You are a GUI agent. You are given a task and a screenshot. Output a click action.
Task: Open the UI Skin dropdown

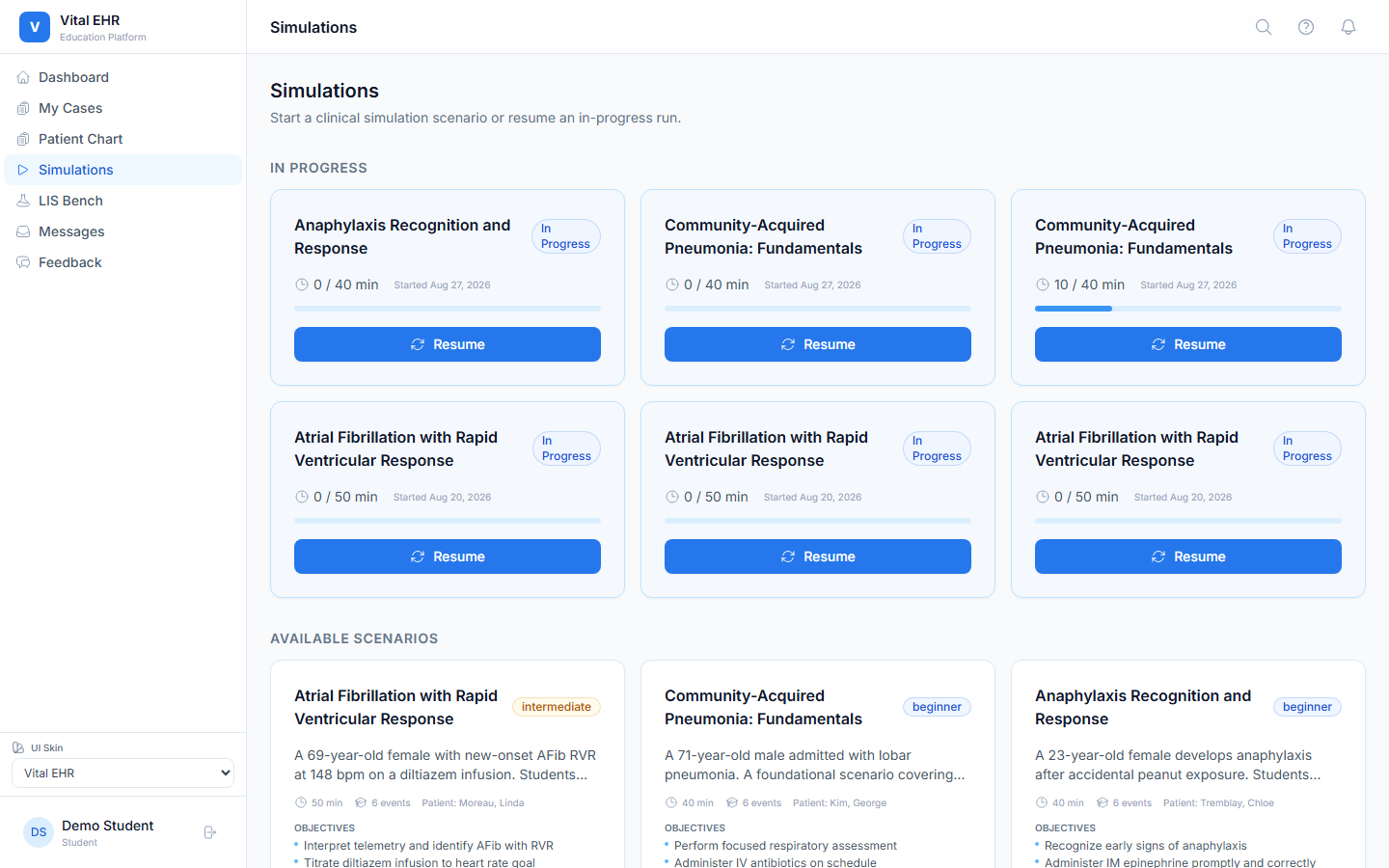123,773
